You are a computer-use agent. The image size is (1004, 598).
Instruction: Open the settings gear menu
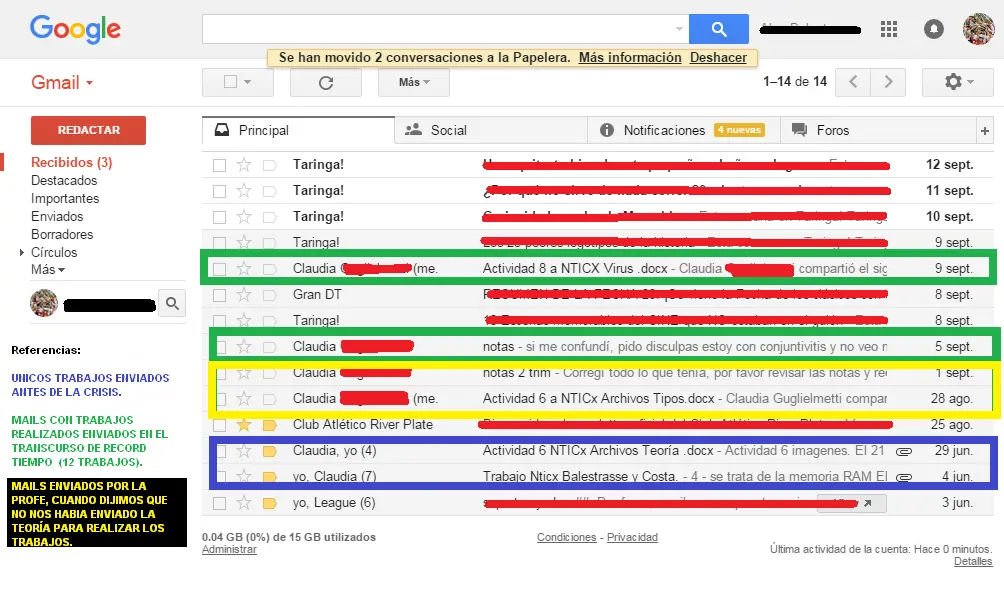957,82
